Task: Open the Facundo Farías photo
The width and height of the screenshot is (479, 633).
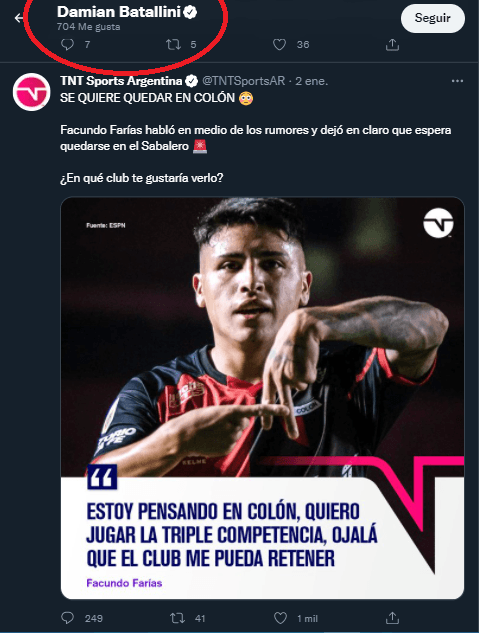Action: (x=262, y=398)
